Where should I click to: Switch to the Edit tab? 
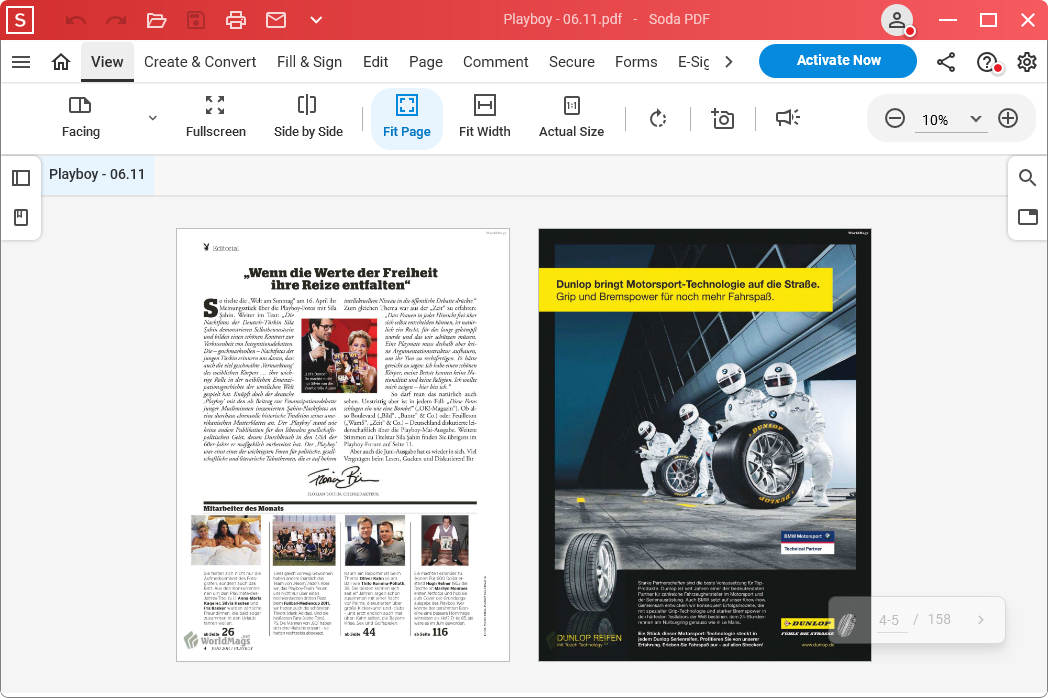376,62
